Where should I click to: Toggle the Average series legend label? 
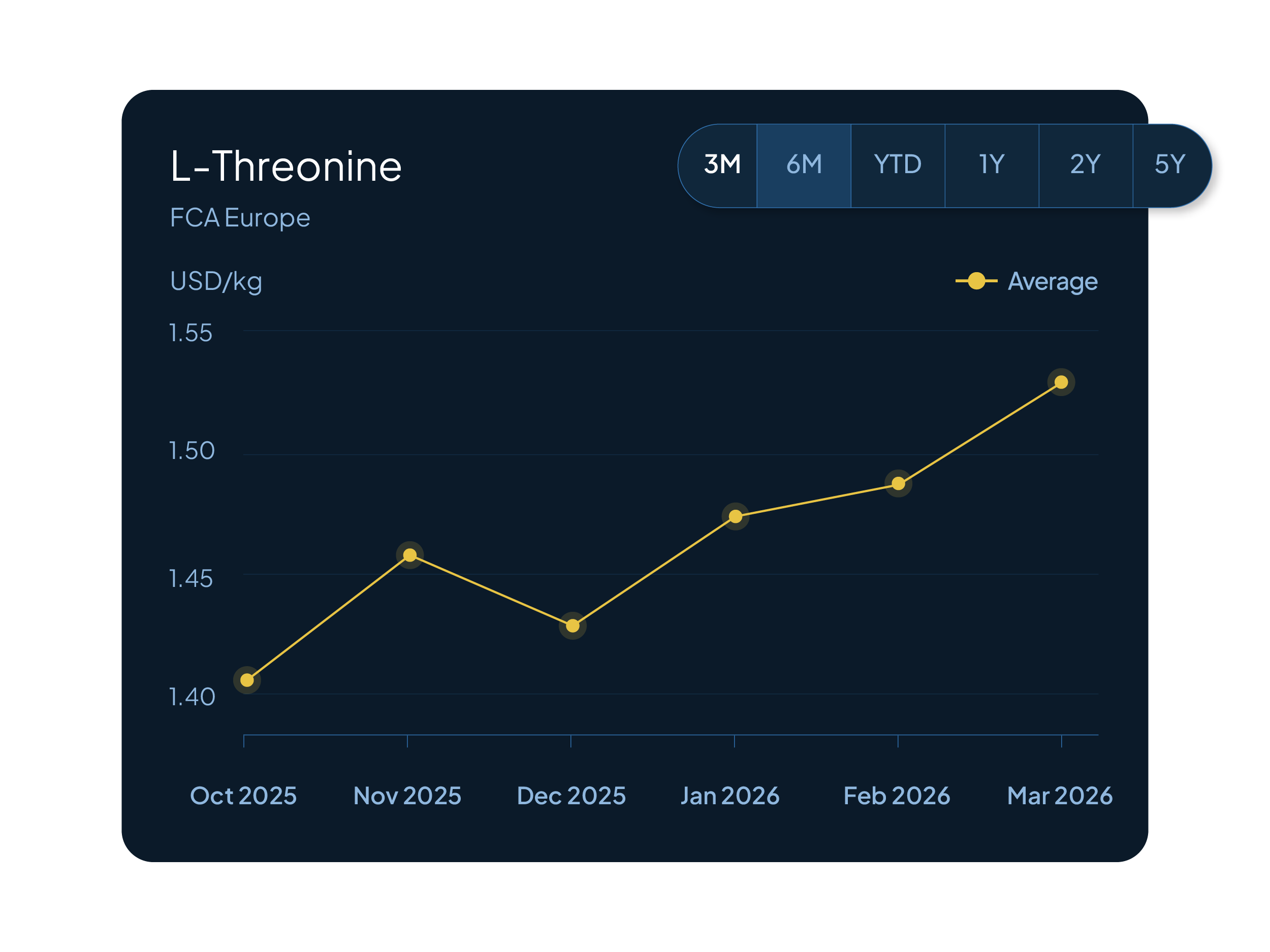[1053, 282]
